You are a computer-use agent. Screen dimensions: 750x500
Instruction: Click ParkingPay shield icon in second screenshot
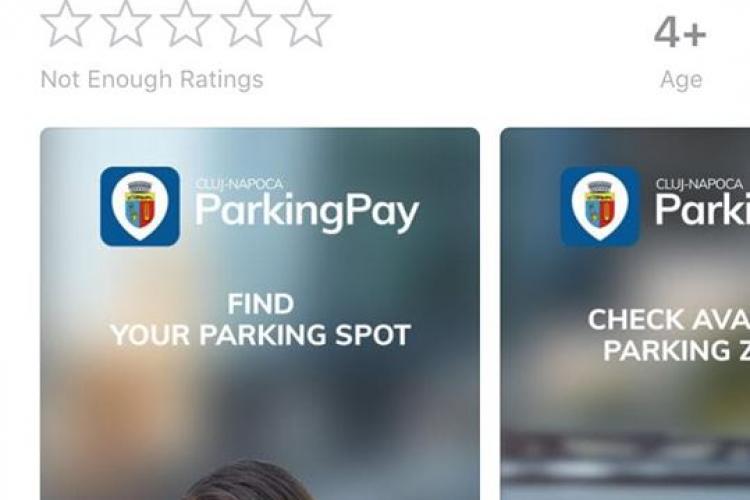coord(600,206)
